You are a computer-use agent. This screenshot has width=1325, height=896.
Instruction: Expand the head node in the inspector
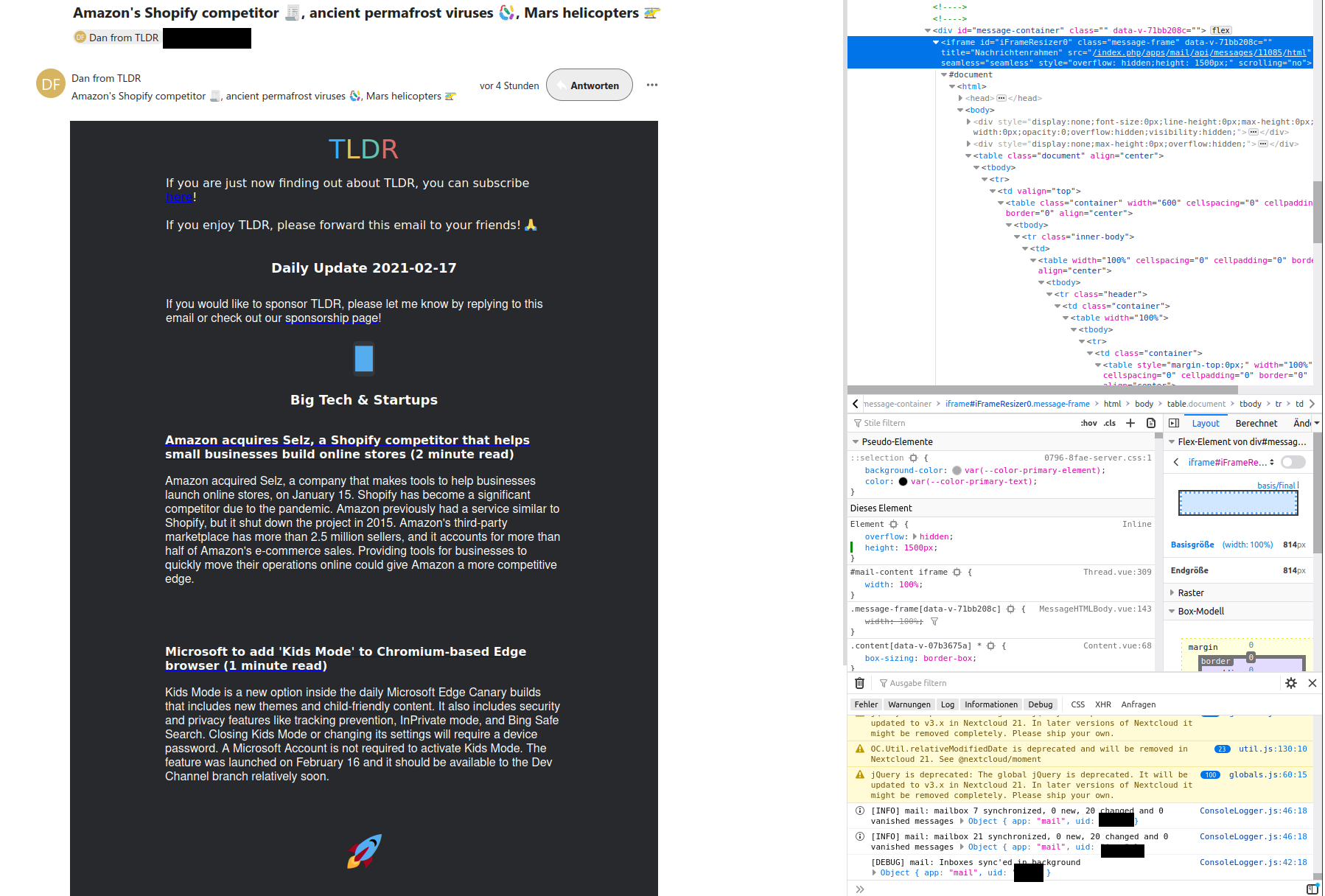(x=962, y=98)
